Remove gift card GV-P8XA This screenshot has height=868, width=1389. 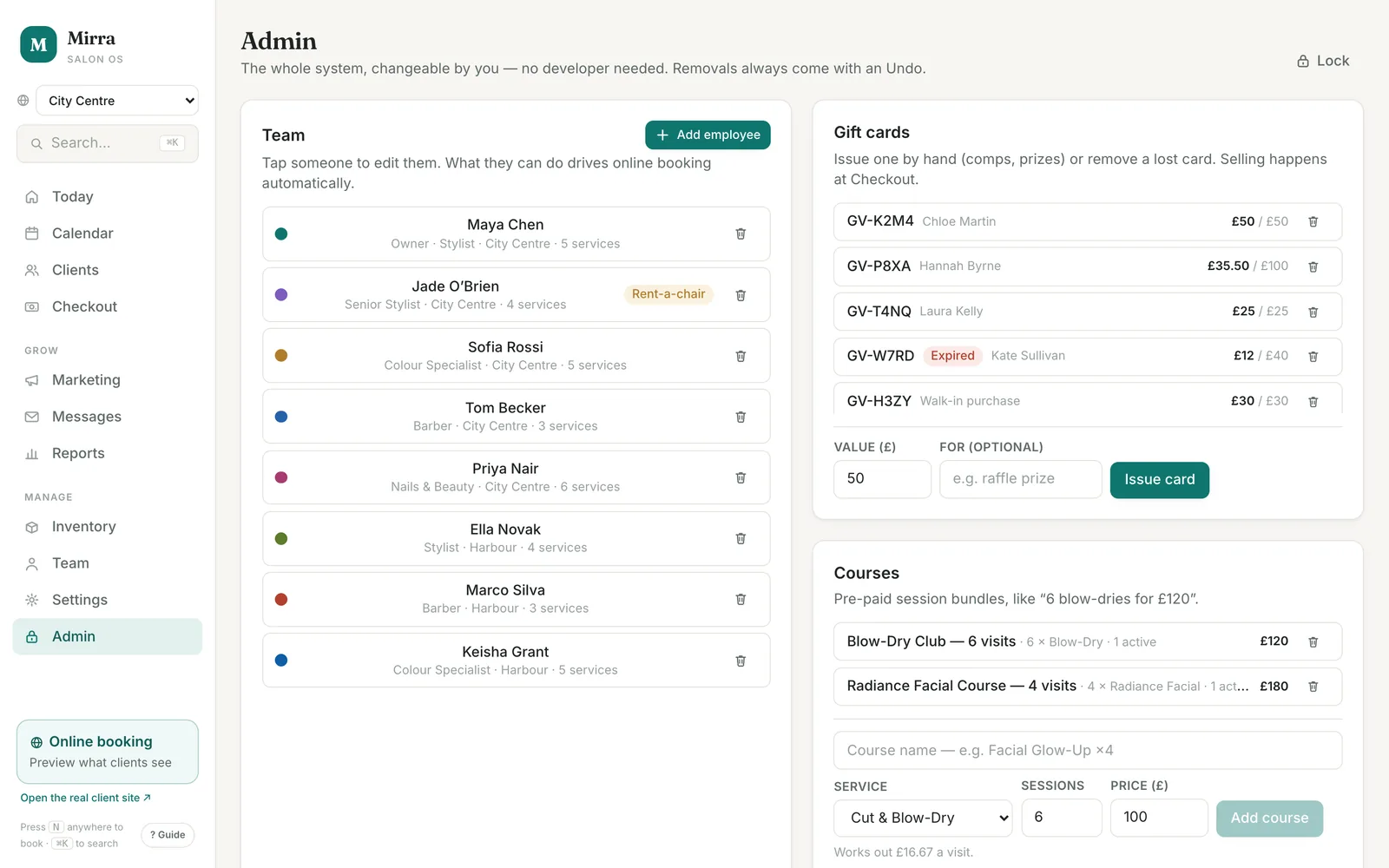(1313, 266)
